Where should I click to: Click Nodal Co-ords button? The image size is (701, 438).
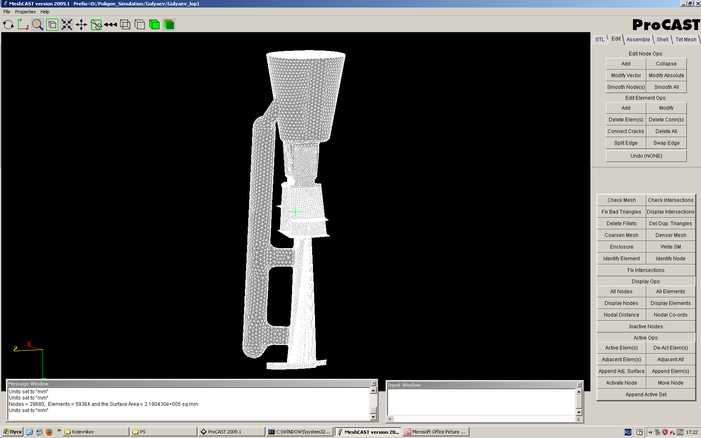click(671, 315)
